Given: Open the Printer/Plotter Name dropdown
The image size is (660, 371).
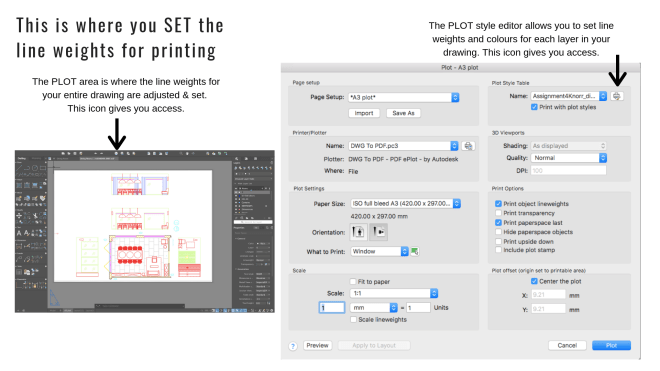Looking at the screenshot, I should tap(403, 146).
